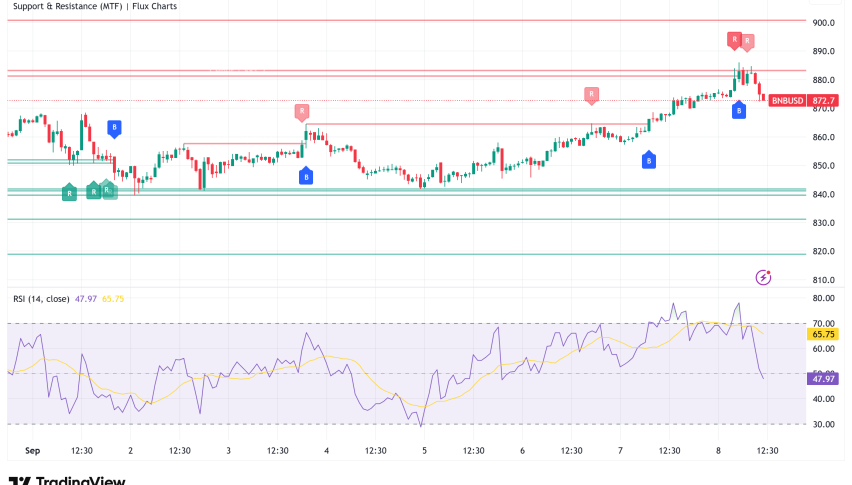Select the blue B marker before date 2
The height and width of the screenshot is (485, 852).
[114, 129]
